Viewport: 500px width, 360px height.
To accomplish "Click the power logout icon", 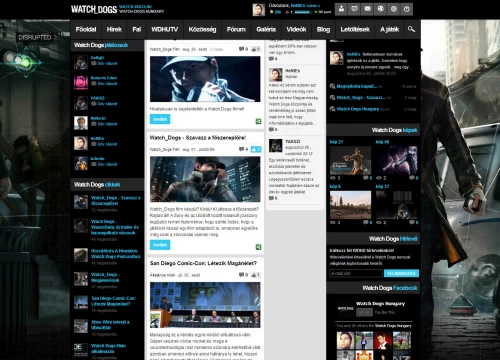I will [x=407, y=9].
